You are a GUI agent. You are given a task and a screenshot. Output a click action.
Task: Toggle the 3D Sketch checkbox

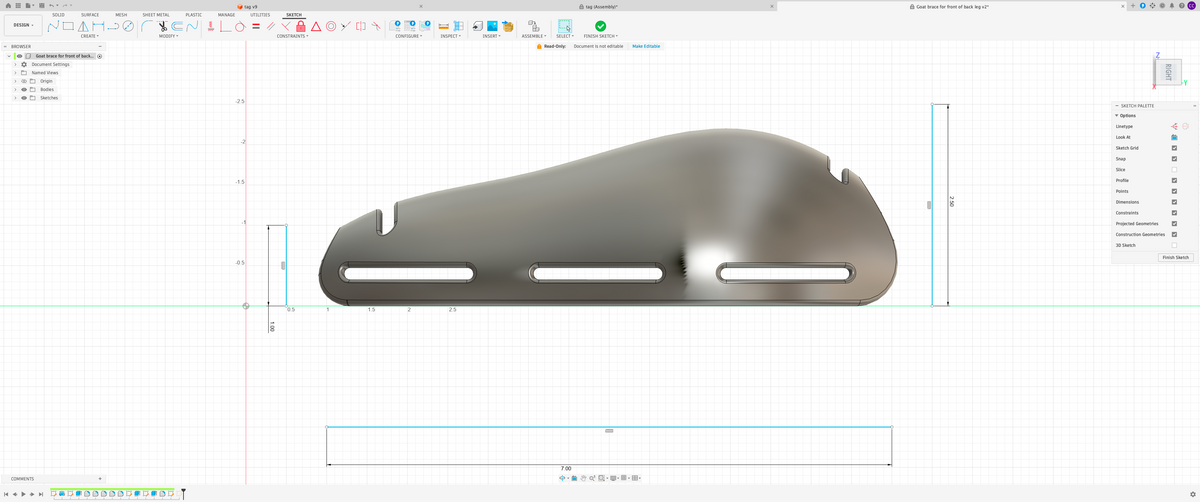pos(1174,245)
